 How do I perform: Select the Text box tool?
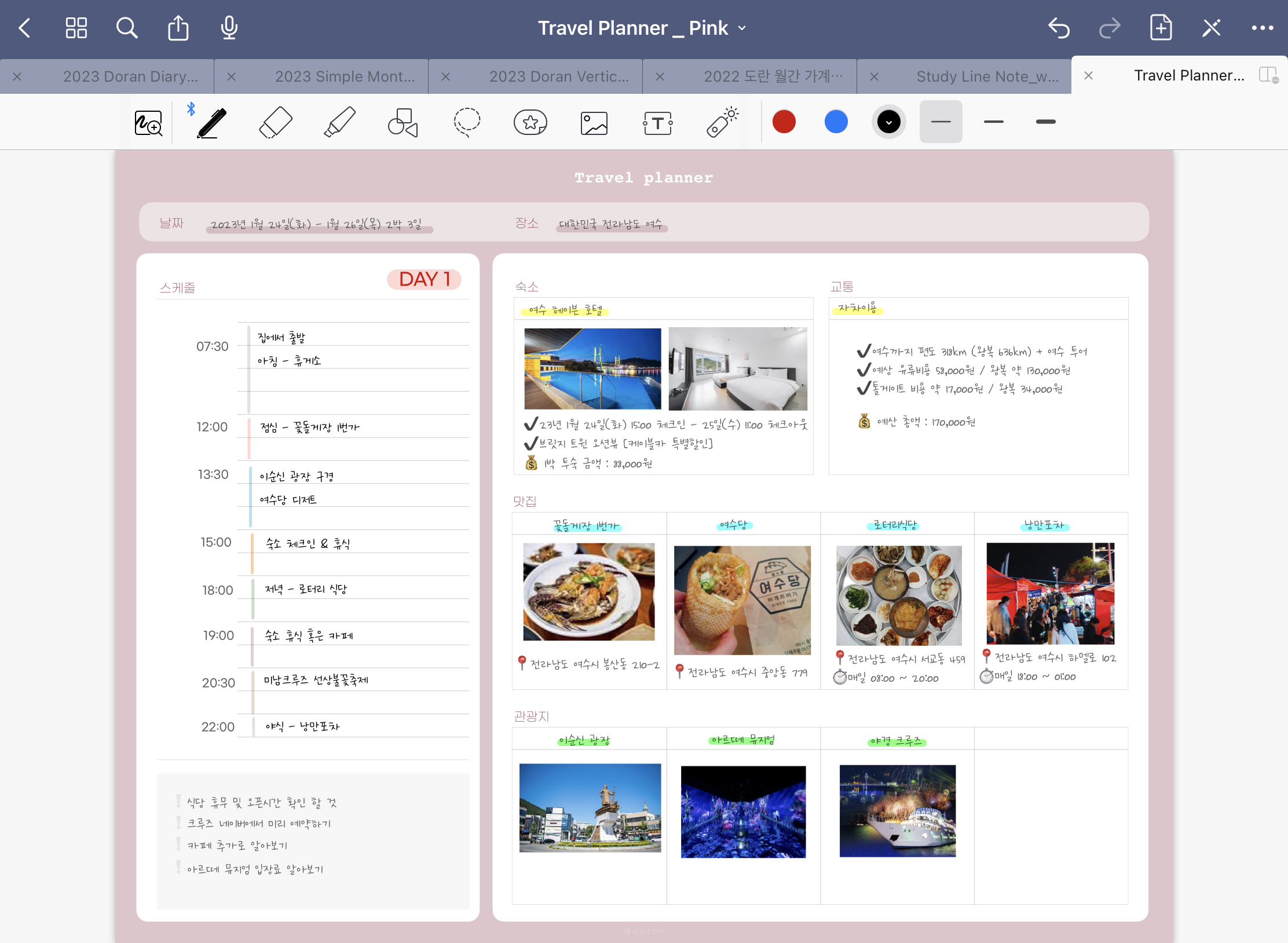coord(658,122)
